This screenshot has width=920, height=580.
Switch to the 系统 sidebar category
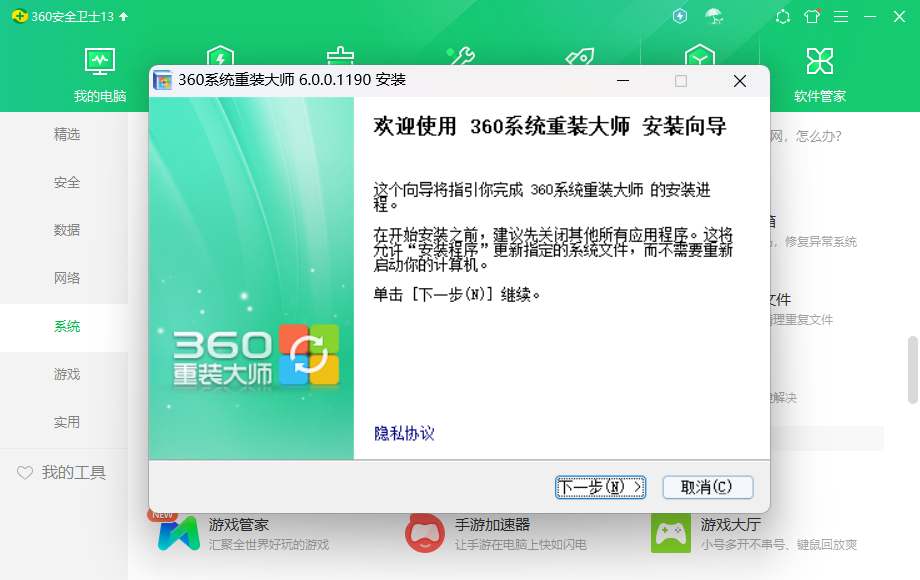tap(65, 326)
